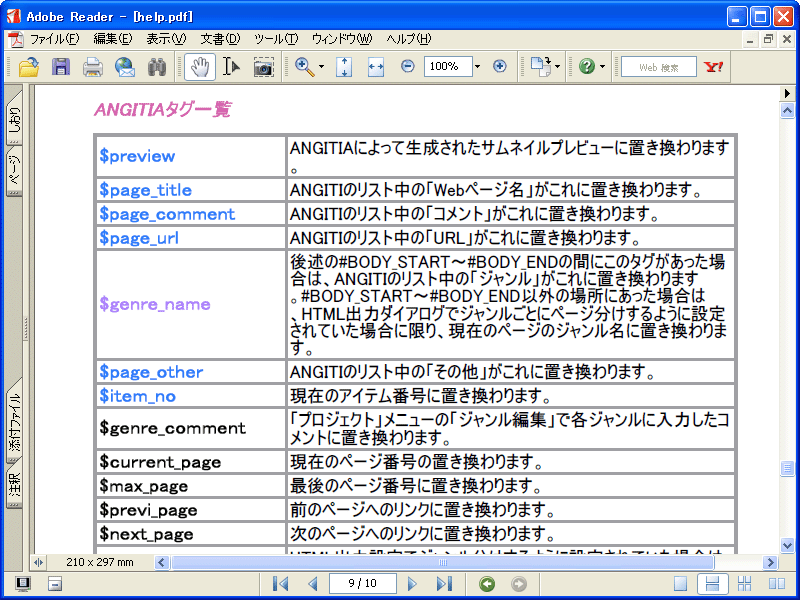800x600 pixels.
Task: Open the しおり bookmarks side tab
Action: tap(14, 118)
